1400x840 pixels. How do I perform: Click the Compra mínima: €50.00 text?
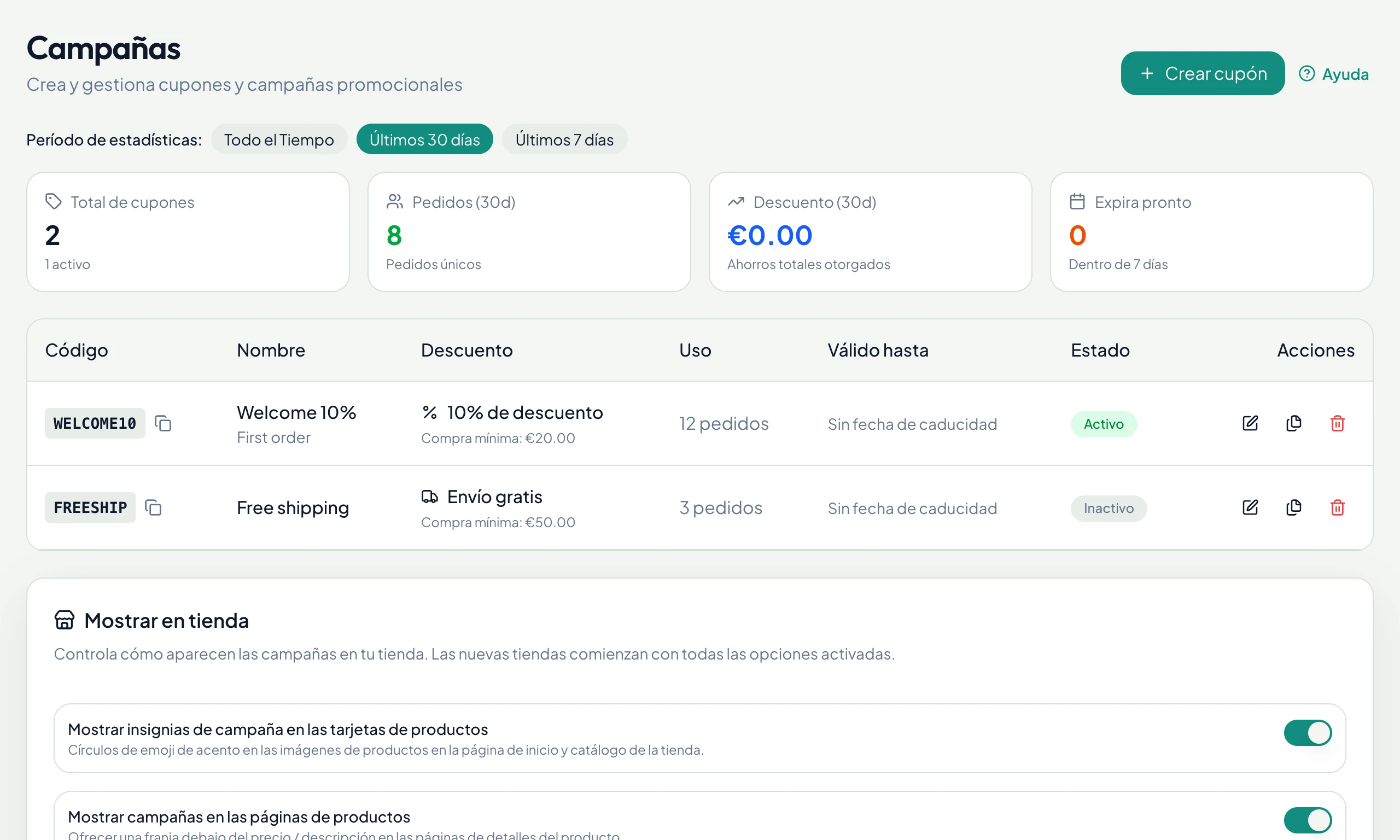[498, 522]
